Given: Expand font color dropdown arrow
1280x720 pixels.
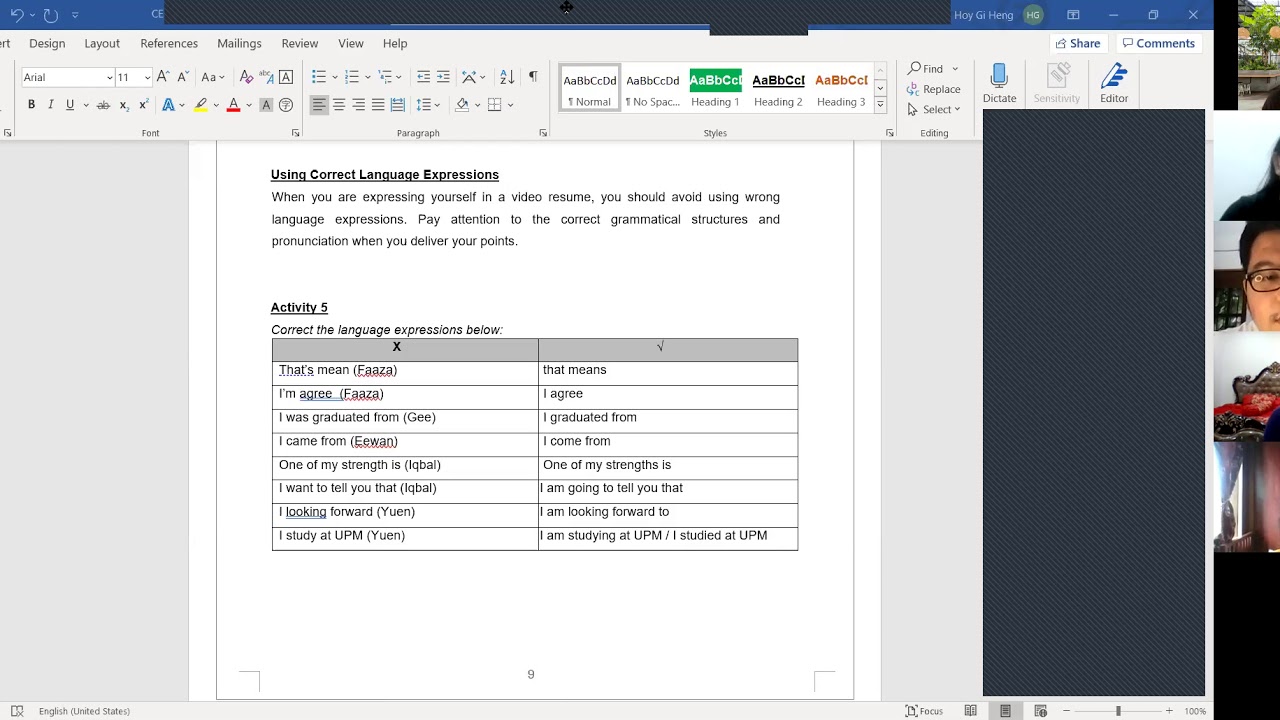Looking at the screenshot, I should click(x=248, y=105).
